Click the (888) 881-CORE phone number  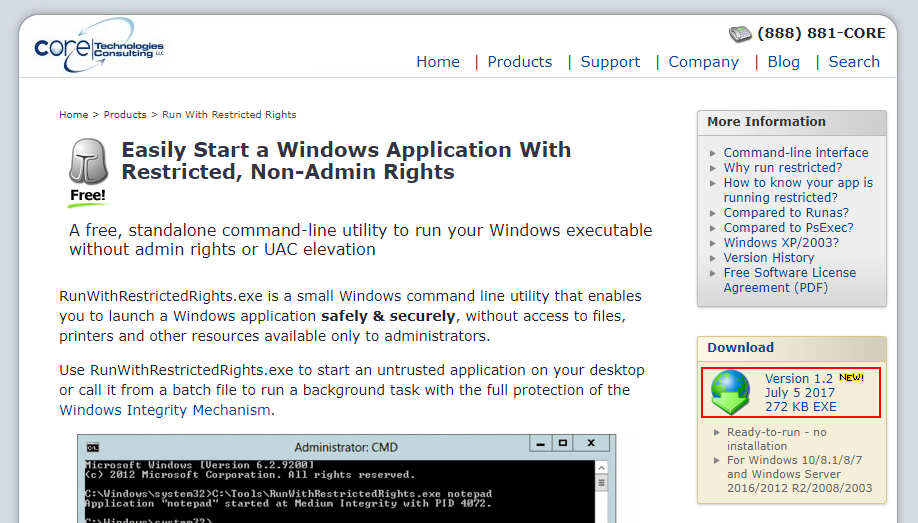pos(821,33)
